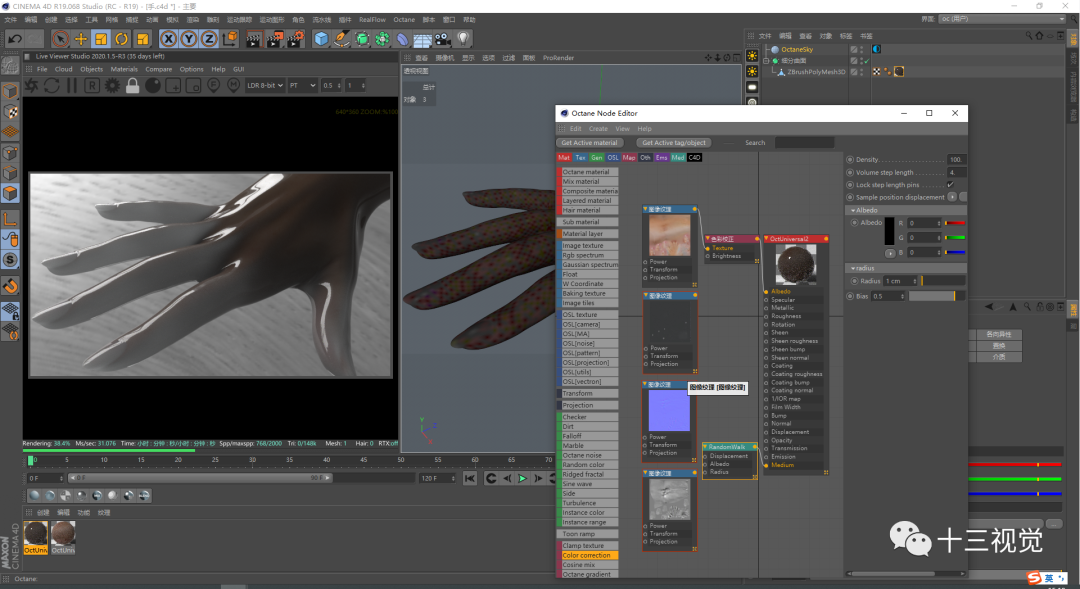Viewport: 1080px width, 589px height.
Task: Open the Octane menu in main menubar
Action: pyautogui.click(x=404, y=20)
